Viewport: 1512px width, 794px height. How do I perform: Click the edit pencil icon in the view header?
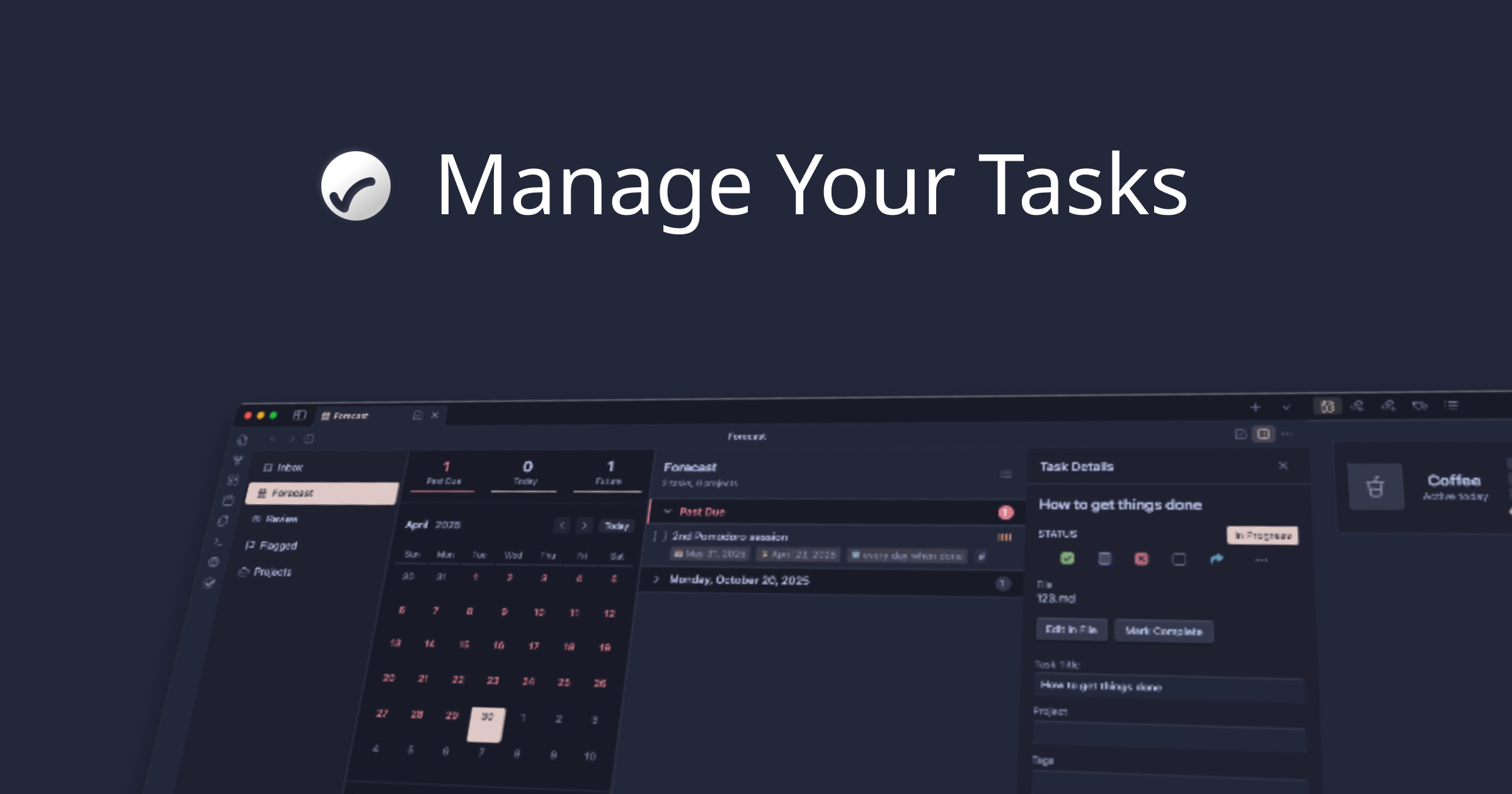tap(1240, 434)
